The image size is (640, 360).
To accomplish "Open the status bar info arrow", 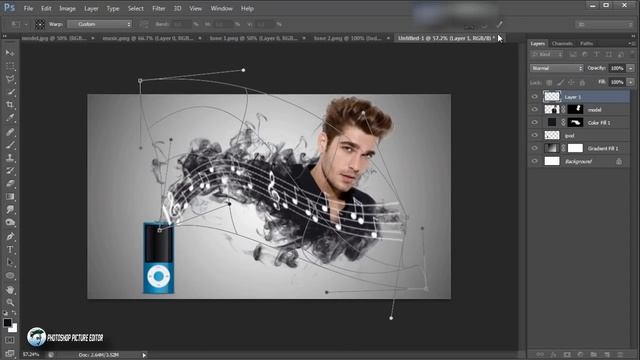I will [144, 355].
